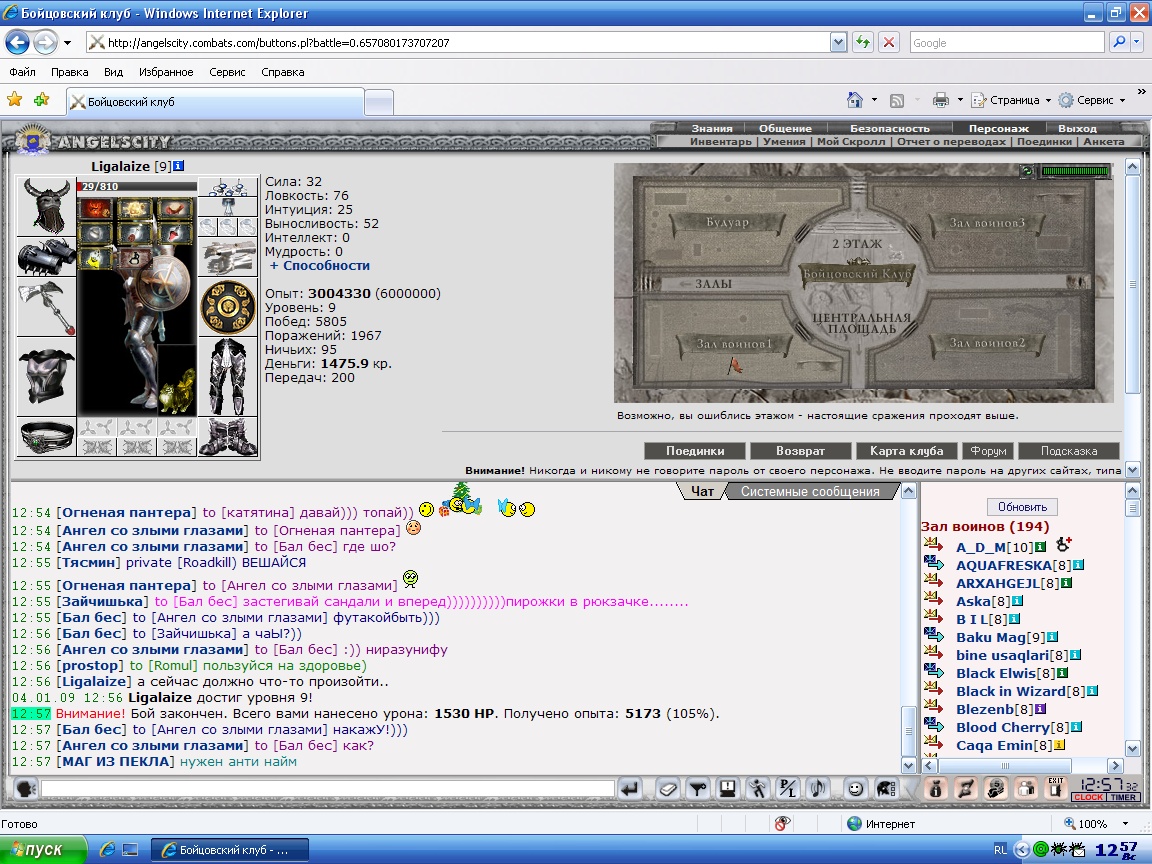This screenshot has height=864, width=1152.
Task: Click the chat message input field
Action: click(328, 789)
